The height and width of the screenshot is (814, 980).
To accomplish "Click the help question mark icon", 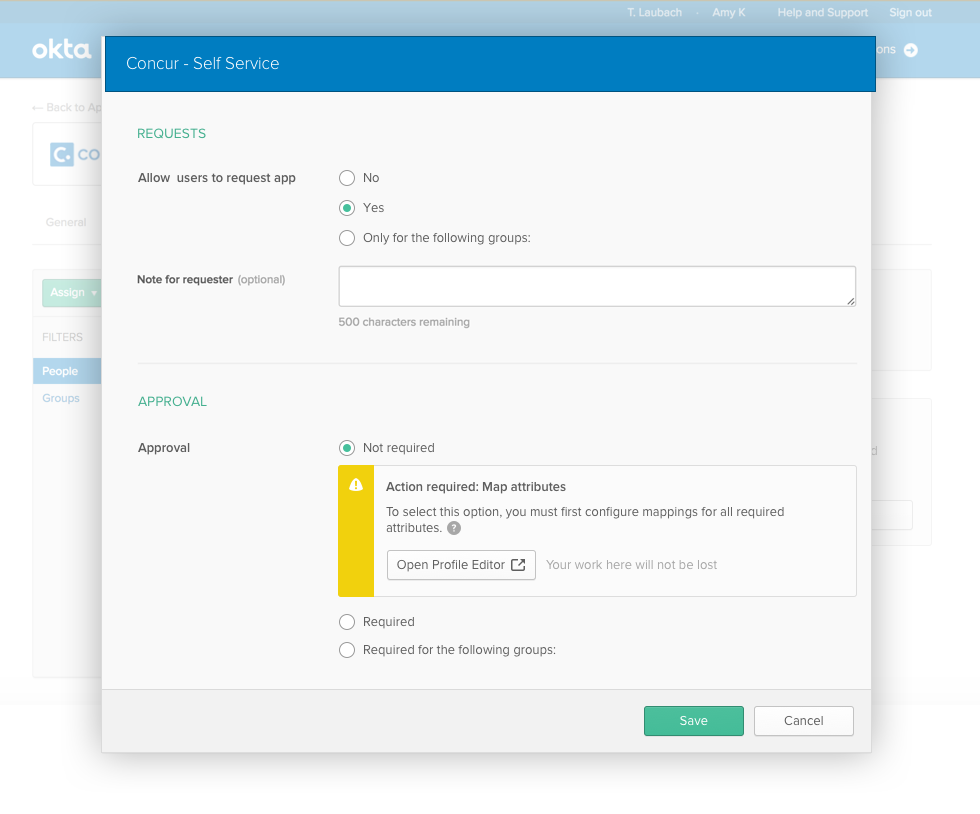I will pos(454,528).
